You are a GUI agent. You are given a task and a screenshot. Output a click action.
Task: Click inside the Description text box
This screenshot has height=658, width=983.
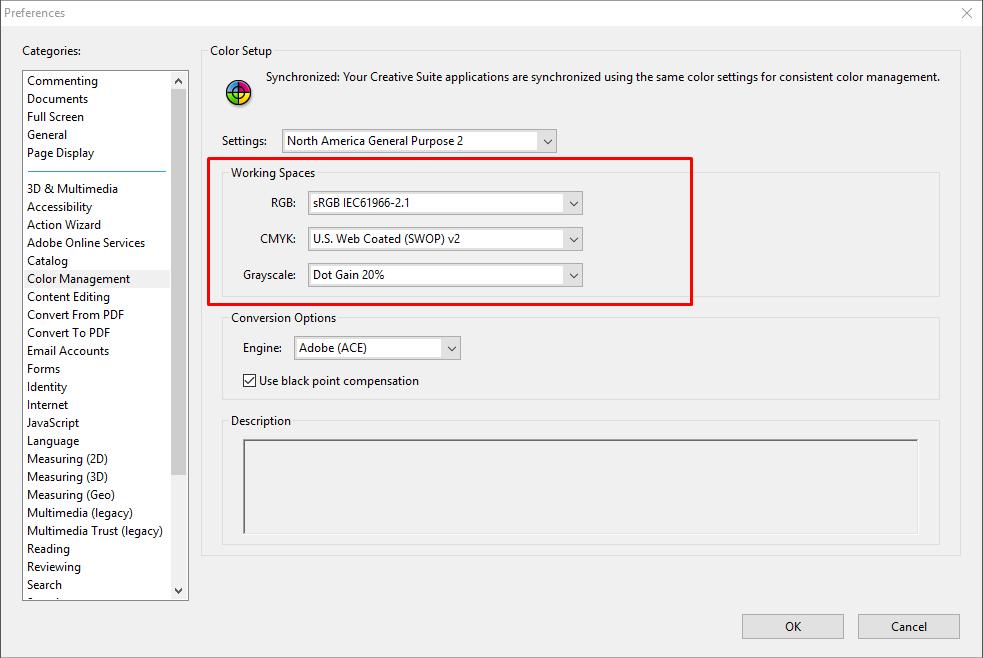tap(581, 486)
